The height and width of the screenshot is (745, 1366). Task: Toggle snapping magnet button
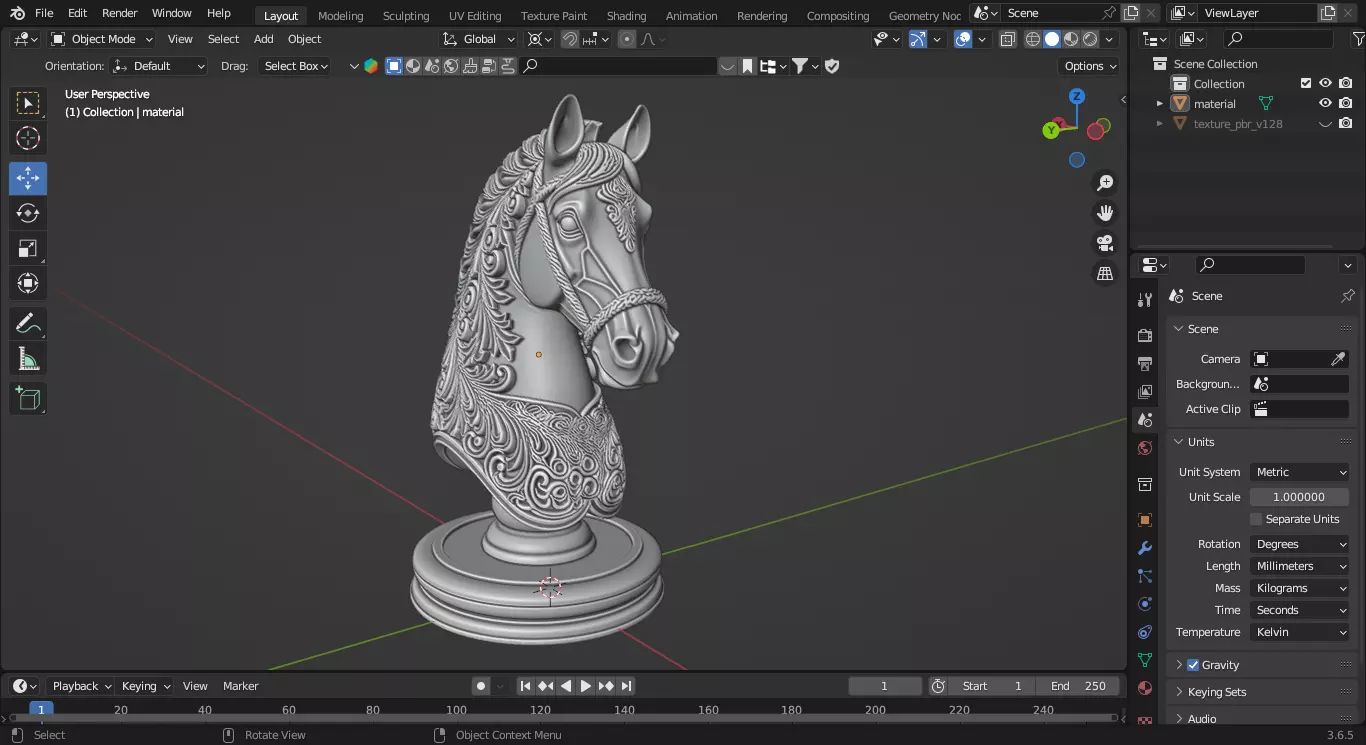(x=569, y=39)
